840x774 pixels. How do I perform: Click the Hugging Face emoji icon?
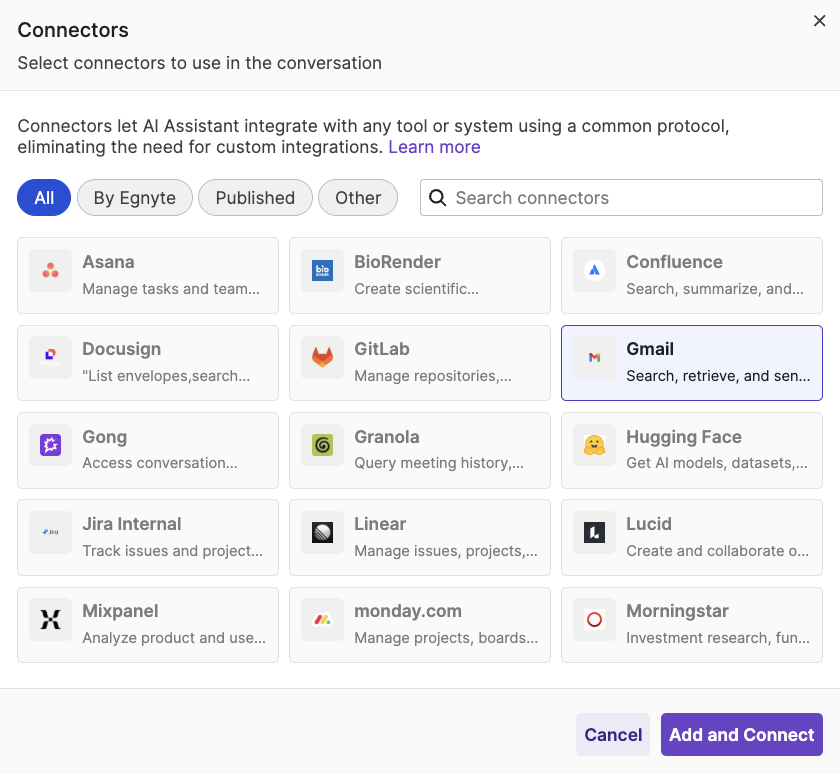coord(595,445)
